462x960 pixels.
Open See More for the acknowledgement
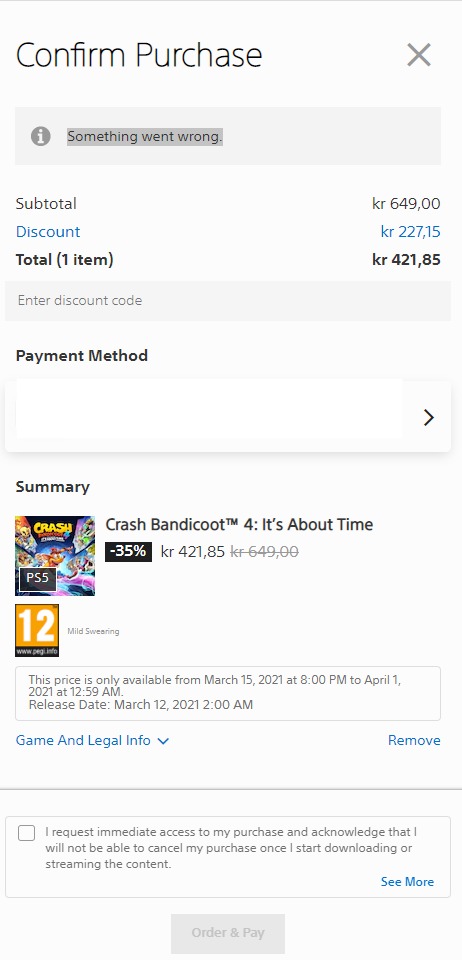coord(408,882)
